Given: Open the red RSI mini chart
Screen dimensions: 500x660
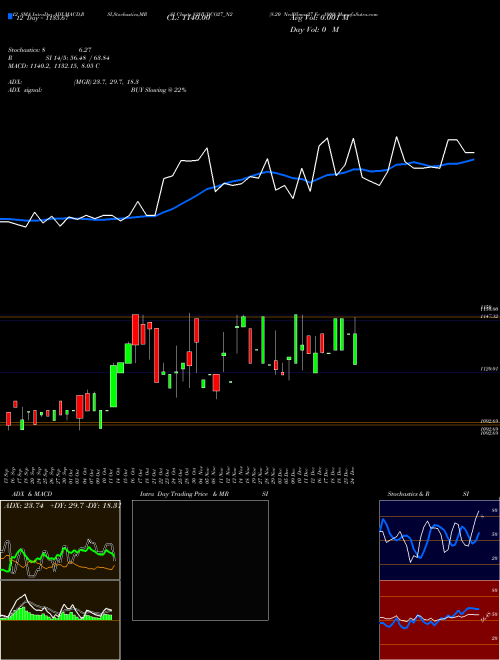Looking at the screenshot, I should click(x=439, y=620).
